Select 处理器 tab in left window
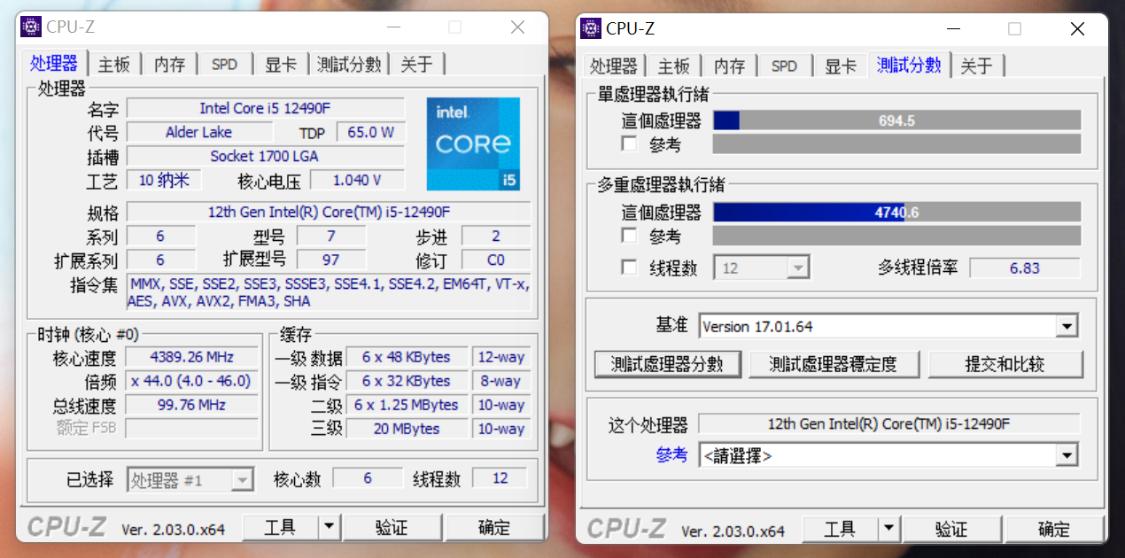1125x558 pixels. pos(54,63)
